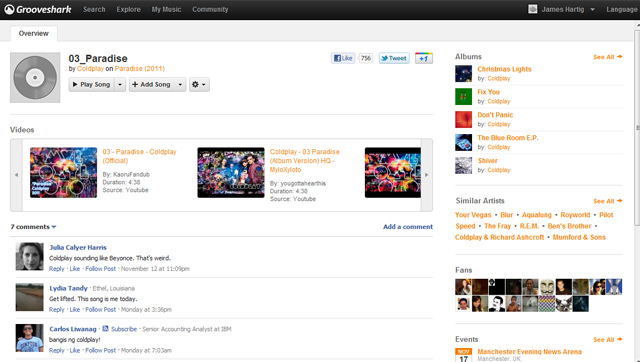See All similar artists
This screenshot has height=362, width=640.
point(607,201)
